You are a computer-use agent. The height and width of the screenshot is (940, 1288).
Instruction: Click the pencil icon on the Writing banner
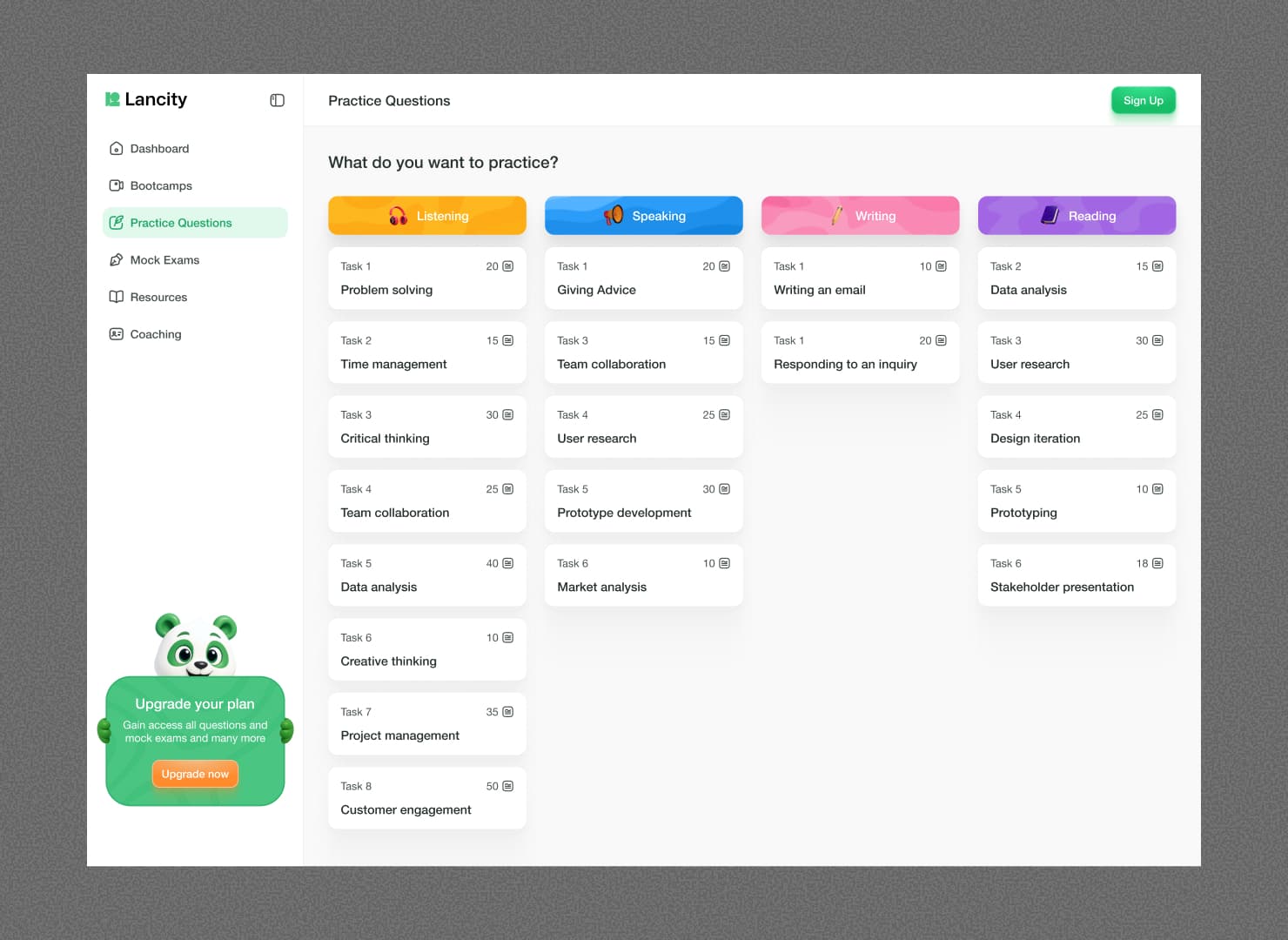(x=837, y=216)
